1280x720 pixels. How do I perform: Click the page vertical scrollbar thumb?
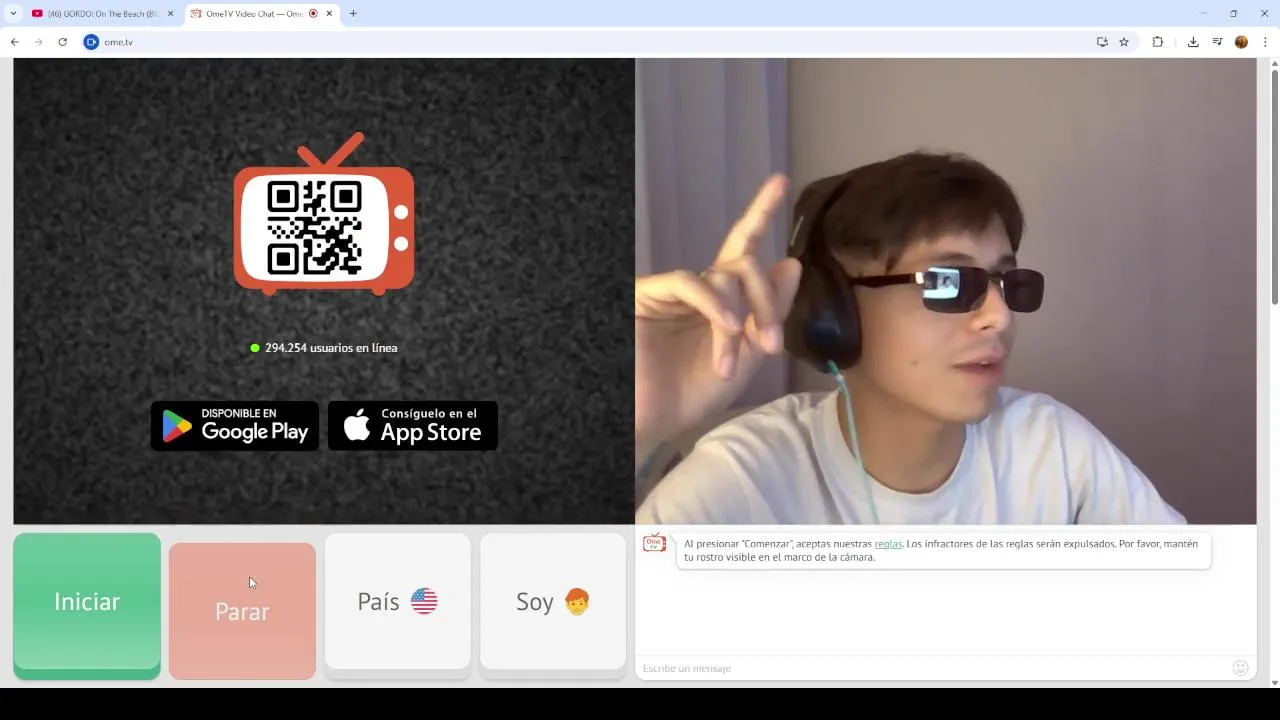tap(1274, 187)
